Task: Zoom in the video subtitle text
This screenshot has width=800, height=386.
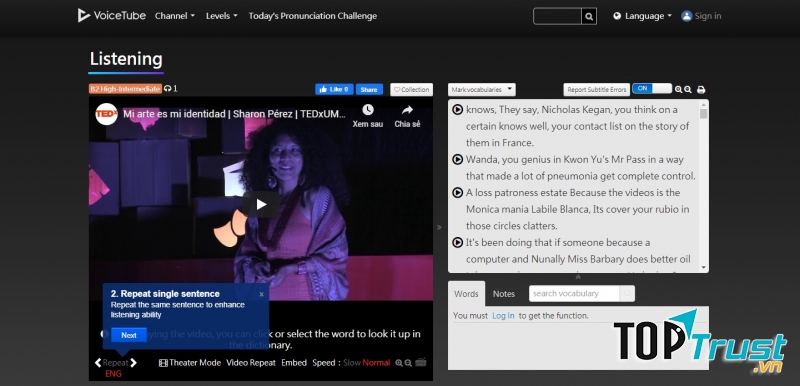Action: (x=399, y=363)
